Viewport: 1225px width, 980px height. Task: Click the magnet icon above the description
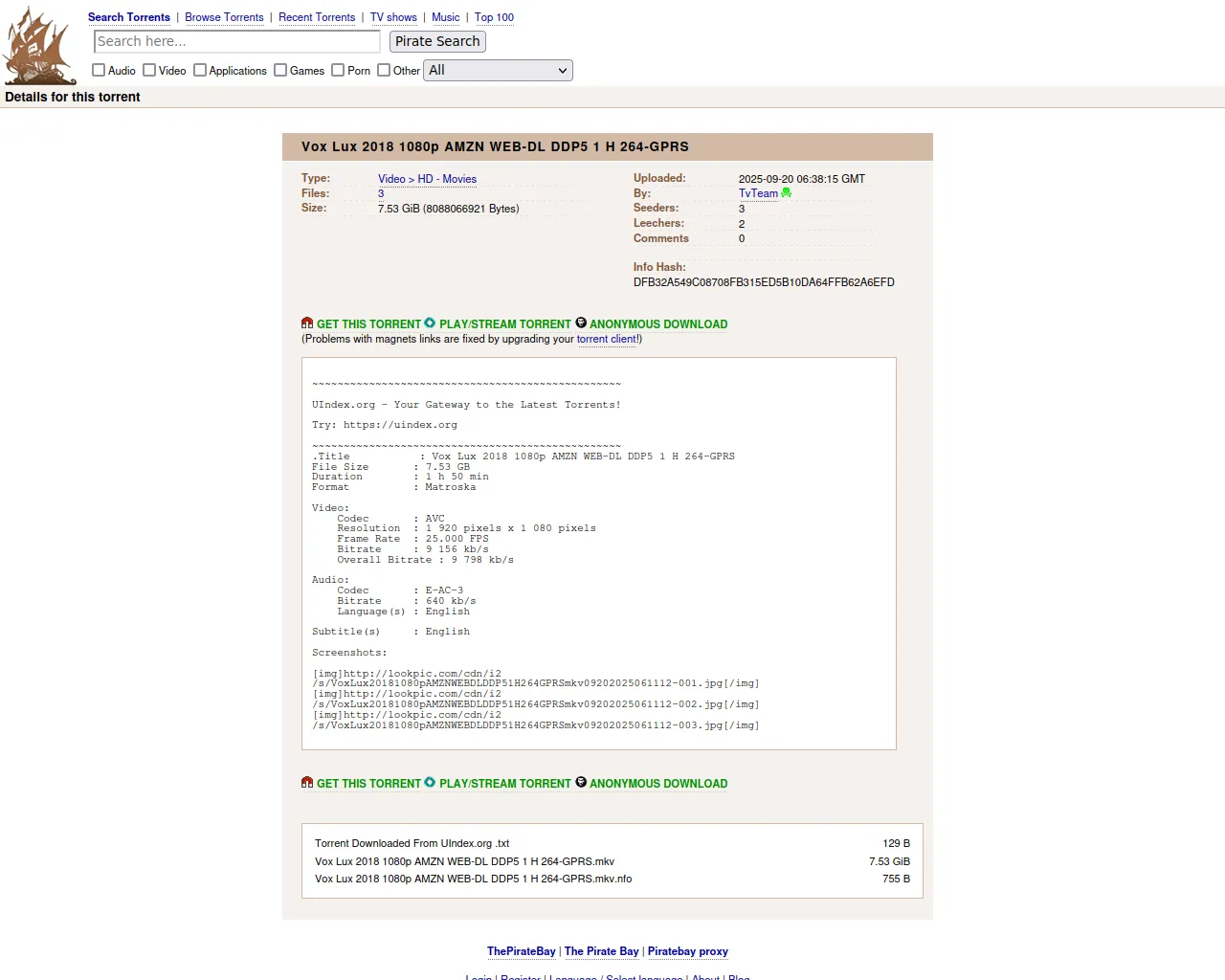tap(307, 323)
